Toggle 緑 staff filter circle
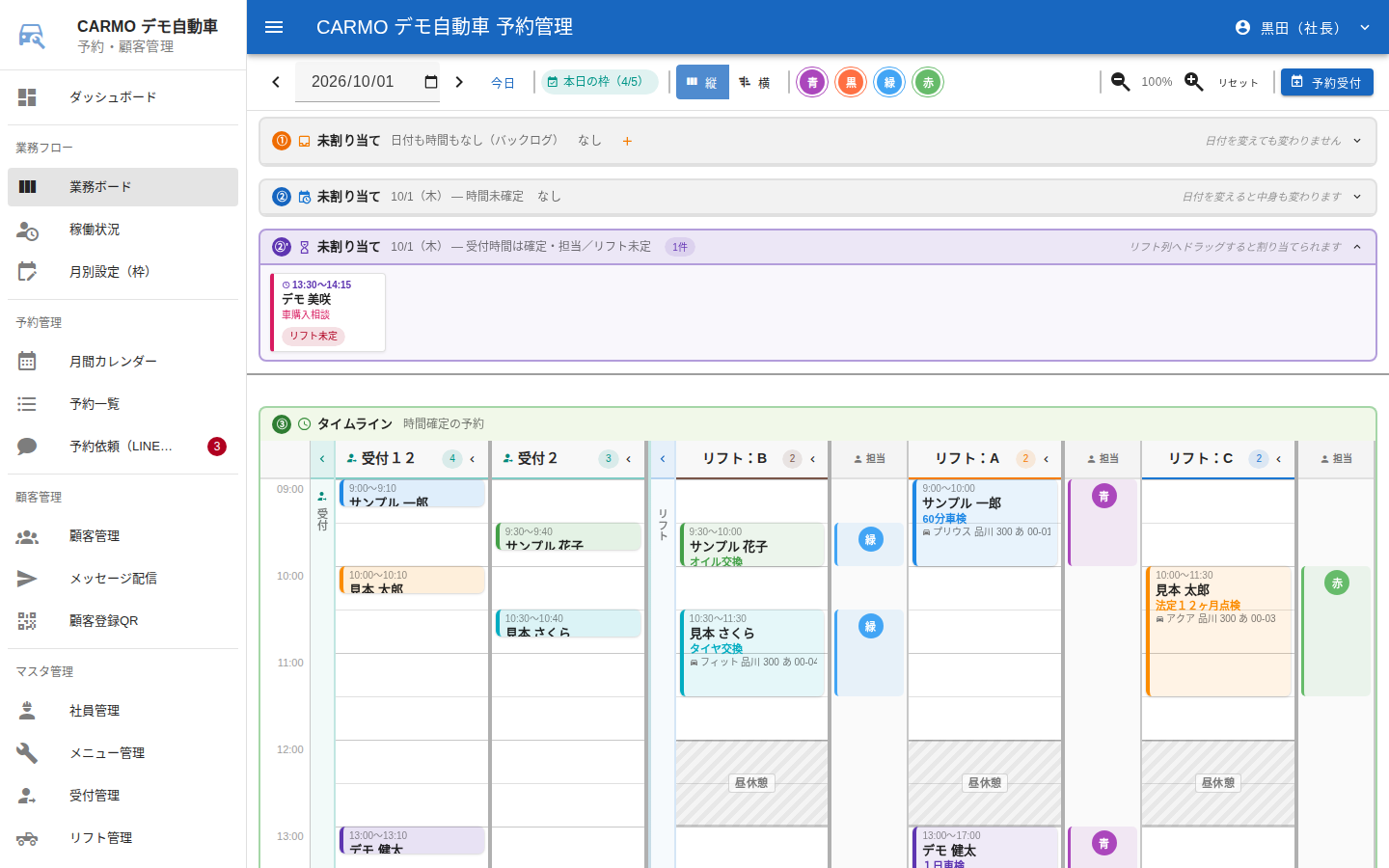 [889, 82]
